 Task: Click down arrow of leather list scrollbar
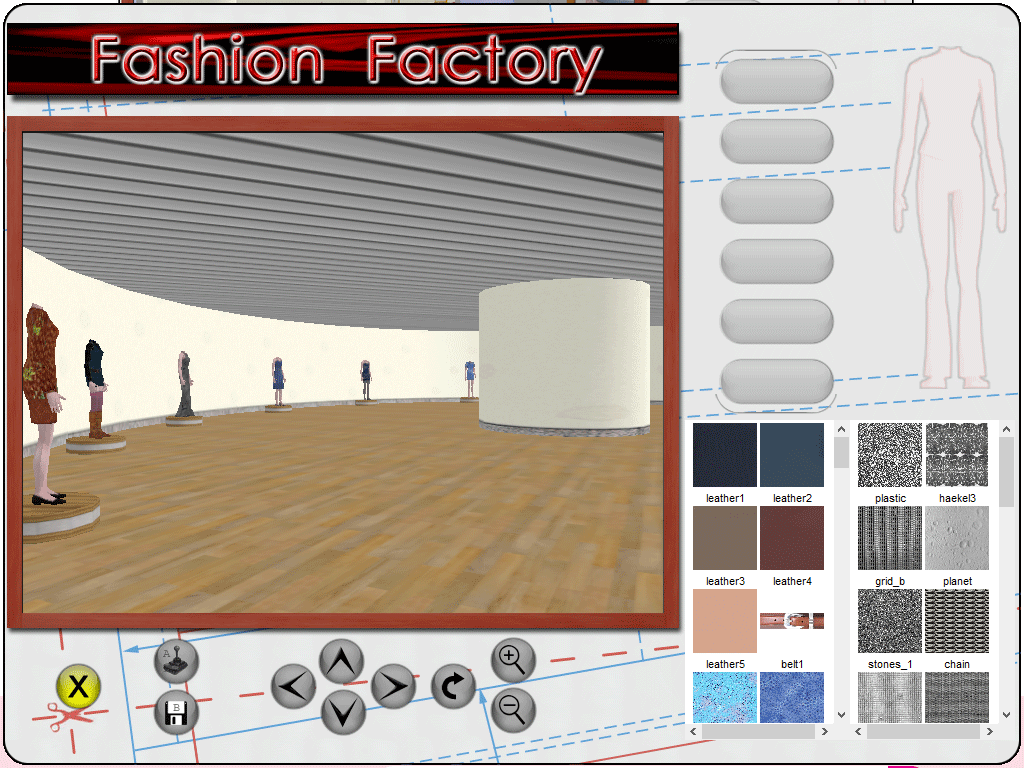[841, 715]
